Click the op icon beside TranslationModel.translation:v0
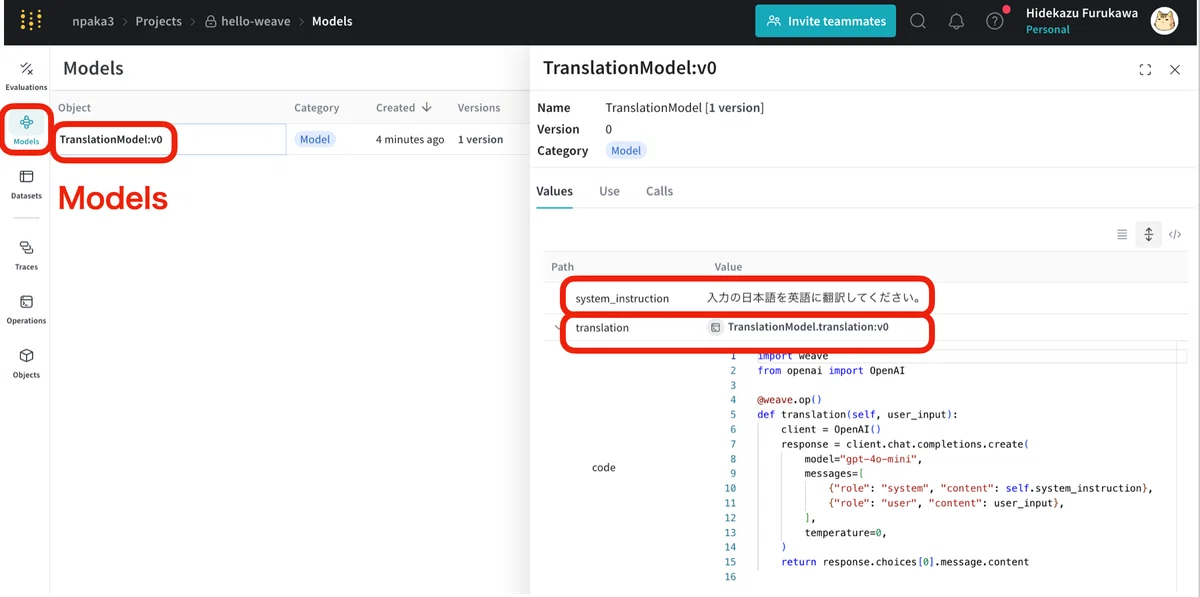 click(715, 327)
